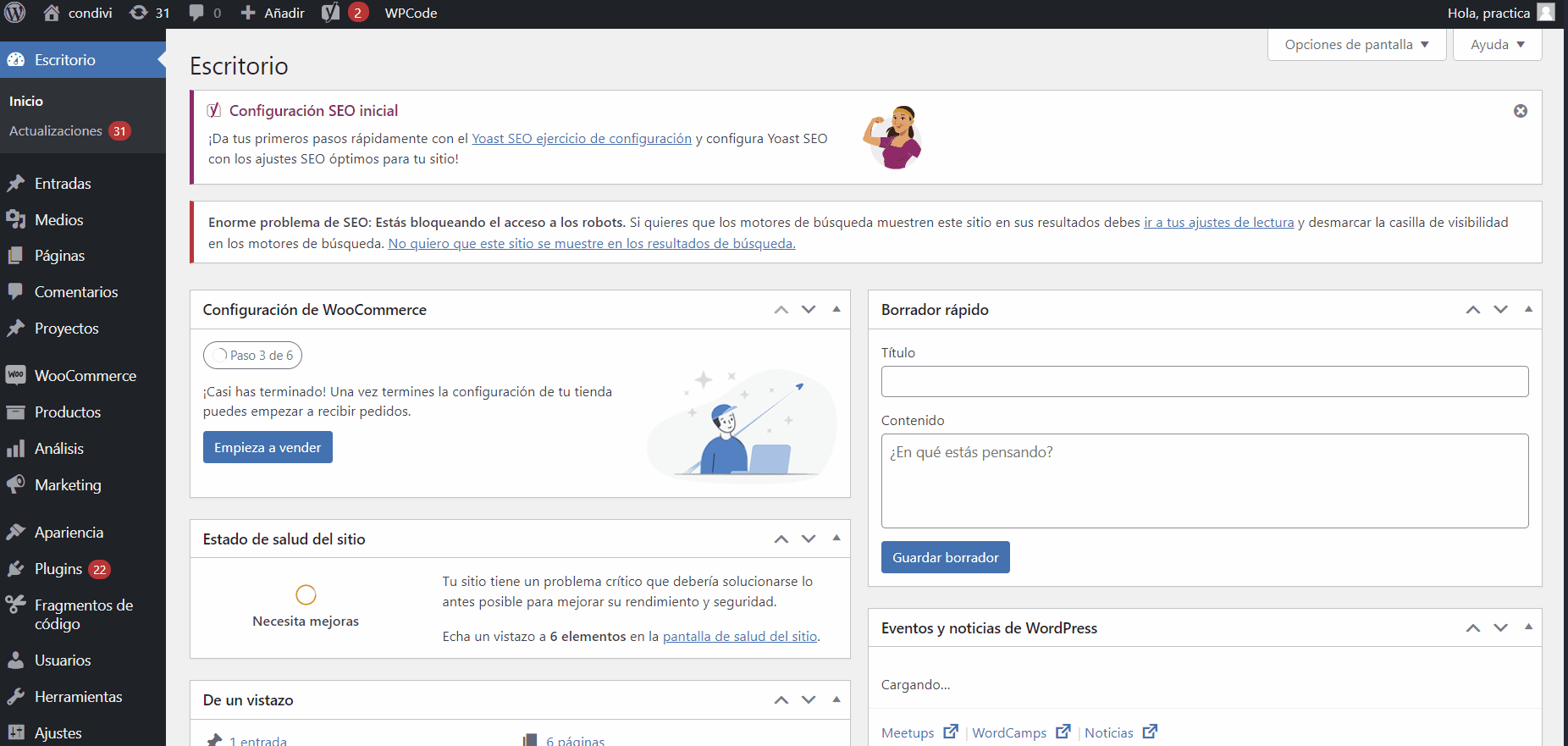Expand the Ayuda dropdown

click(x=1497, y=45)
